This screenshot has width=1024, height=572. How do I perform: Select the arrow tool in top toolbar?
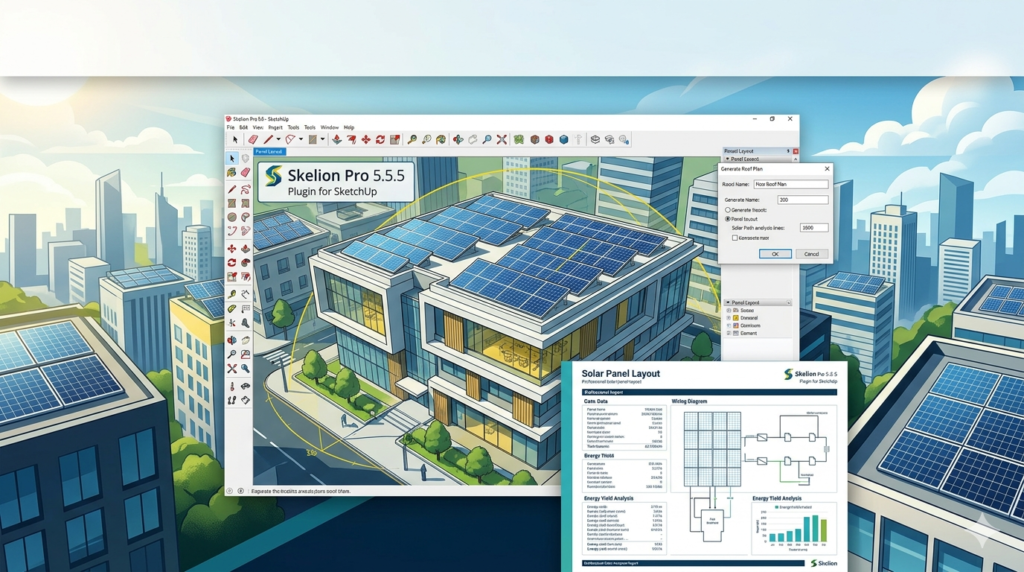(x=235, y=140)
